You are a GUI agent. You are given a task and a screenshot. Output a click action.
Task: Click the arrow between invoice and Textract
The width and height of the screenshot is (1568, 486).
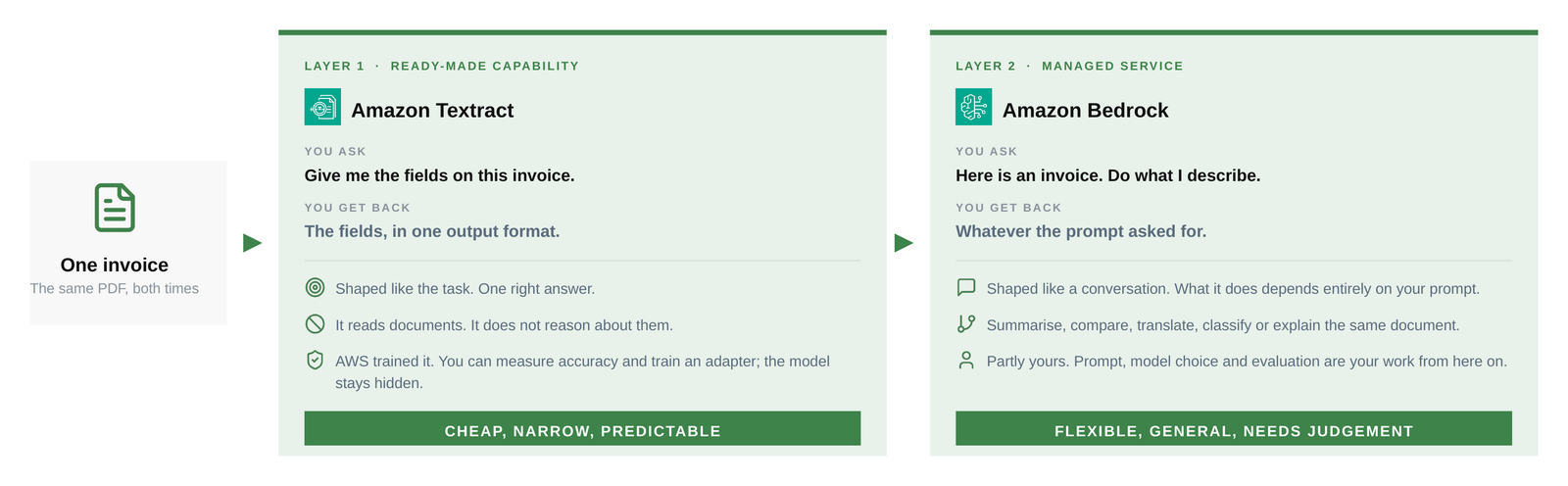252,242
